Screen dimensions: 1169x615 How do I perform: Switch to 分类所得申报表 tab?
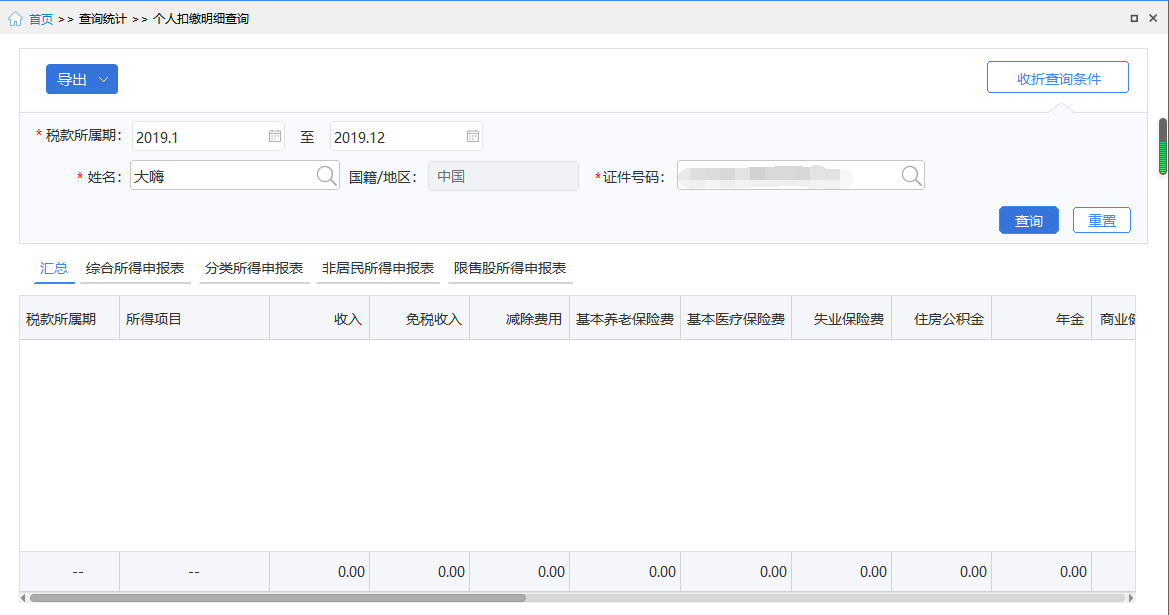pyautogui.click(x=254, y=268)
